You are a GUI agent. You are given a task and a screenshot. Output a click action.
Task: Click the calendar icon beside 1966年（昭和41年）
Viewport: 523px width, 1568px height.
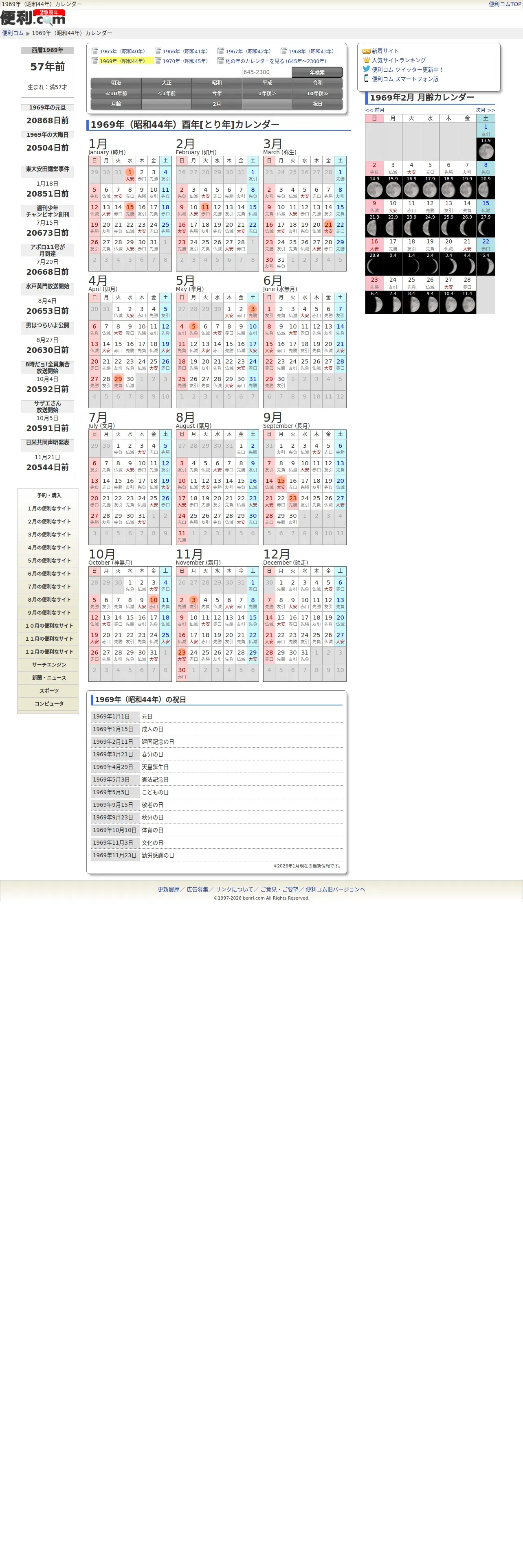tap(158, 51)
